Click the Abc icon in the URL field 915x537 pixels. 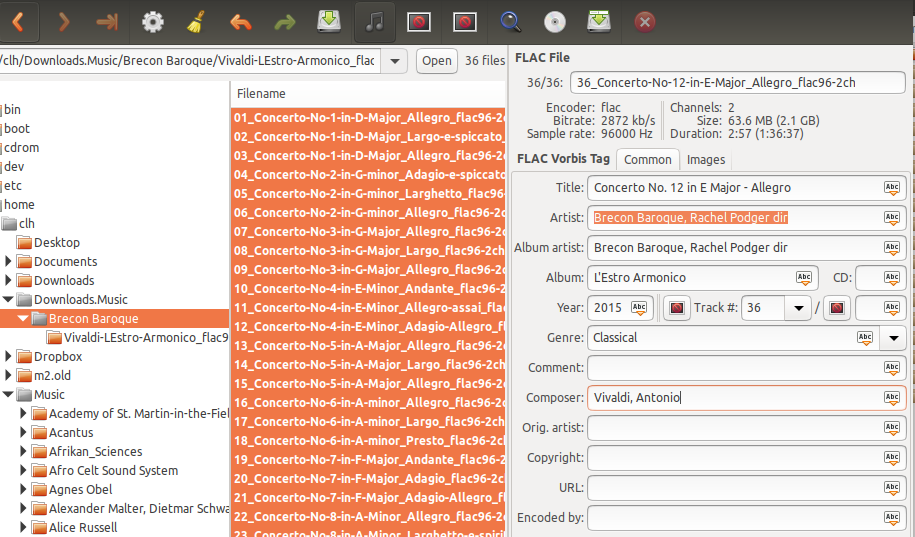coord(892,488)
